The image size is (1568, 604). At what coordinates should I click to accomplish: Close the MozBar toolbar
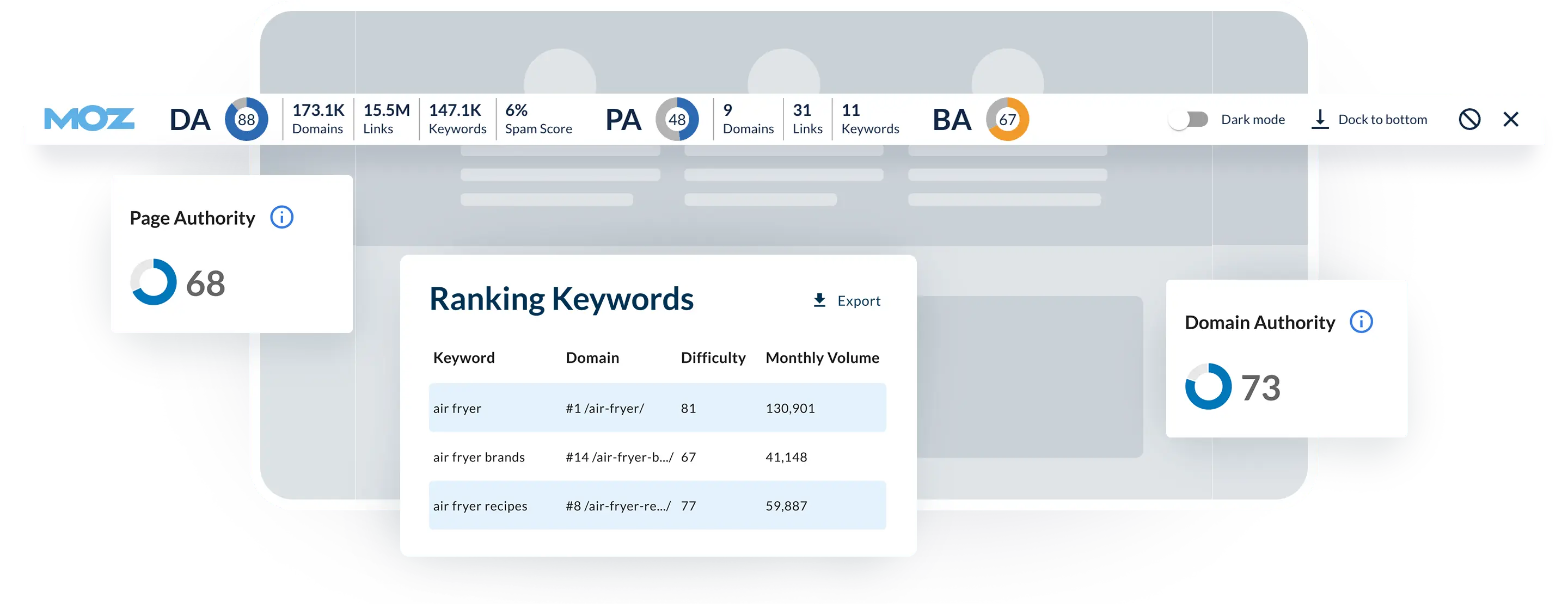click(x=1511, y=119)
